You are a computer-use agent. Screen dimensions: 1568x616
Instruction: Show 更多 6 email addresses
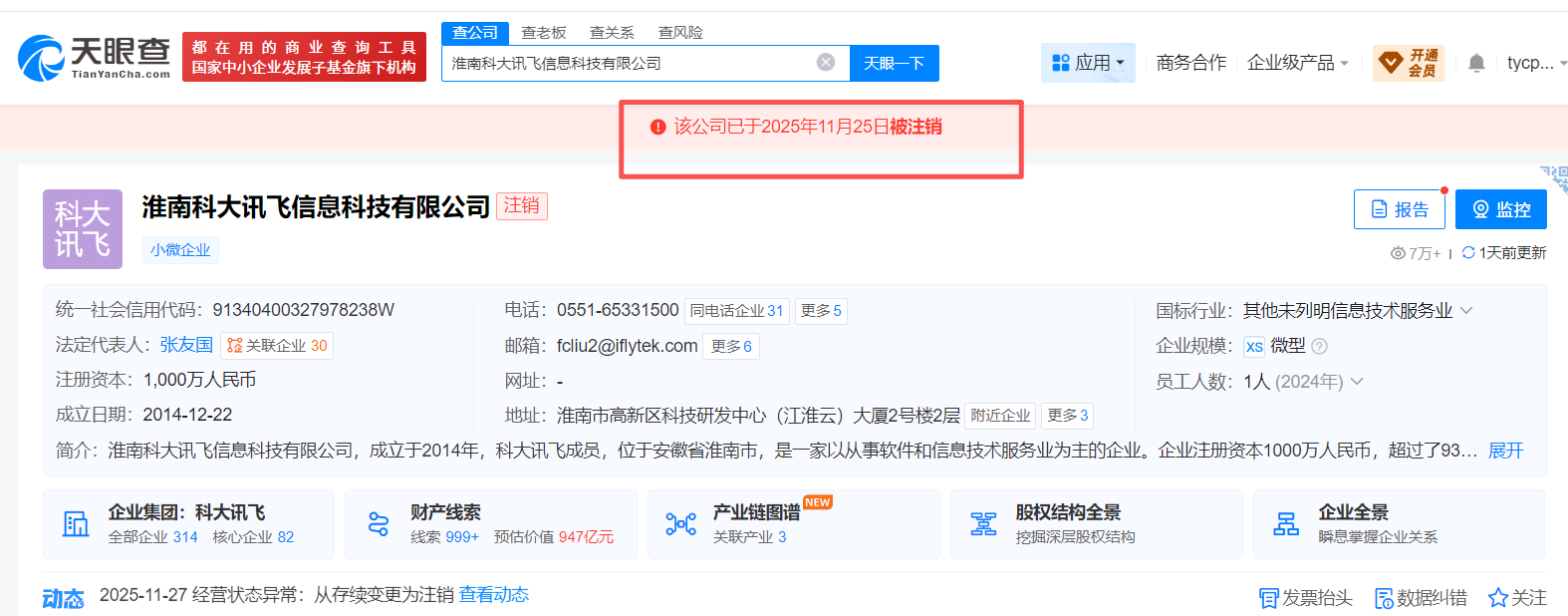point(731,346)
